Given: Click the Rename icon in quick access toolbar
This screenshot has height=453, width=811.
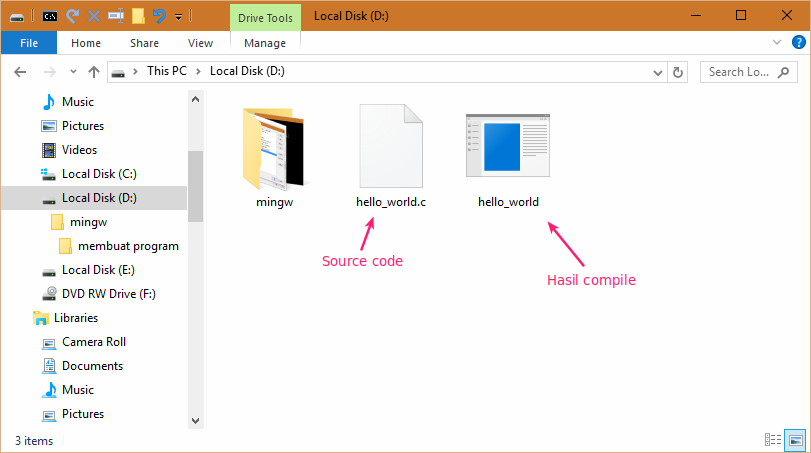Looking at the screenshot, I should (116, 16).
